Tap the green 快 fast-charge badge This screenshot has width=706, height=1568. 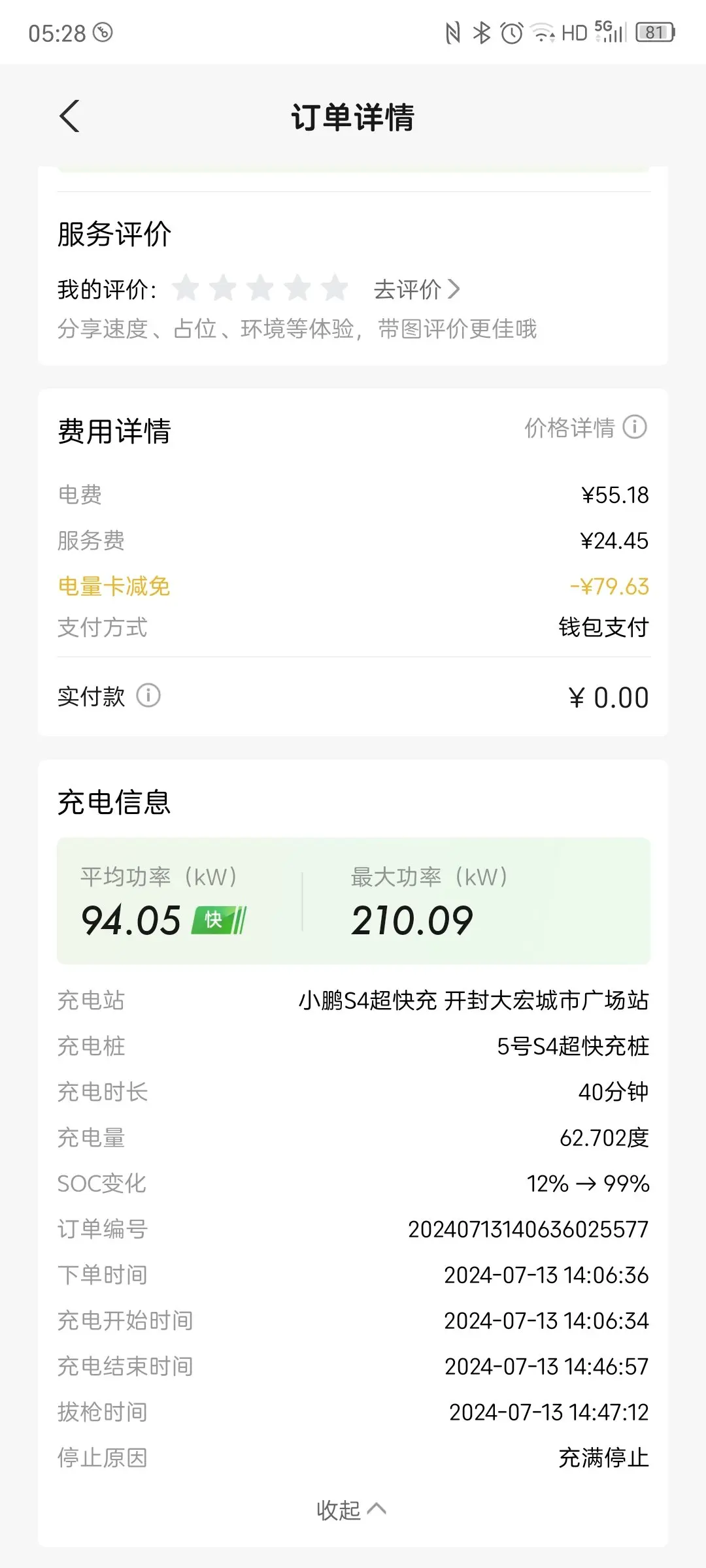[219, 920]
